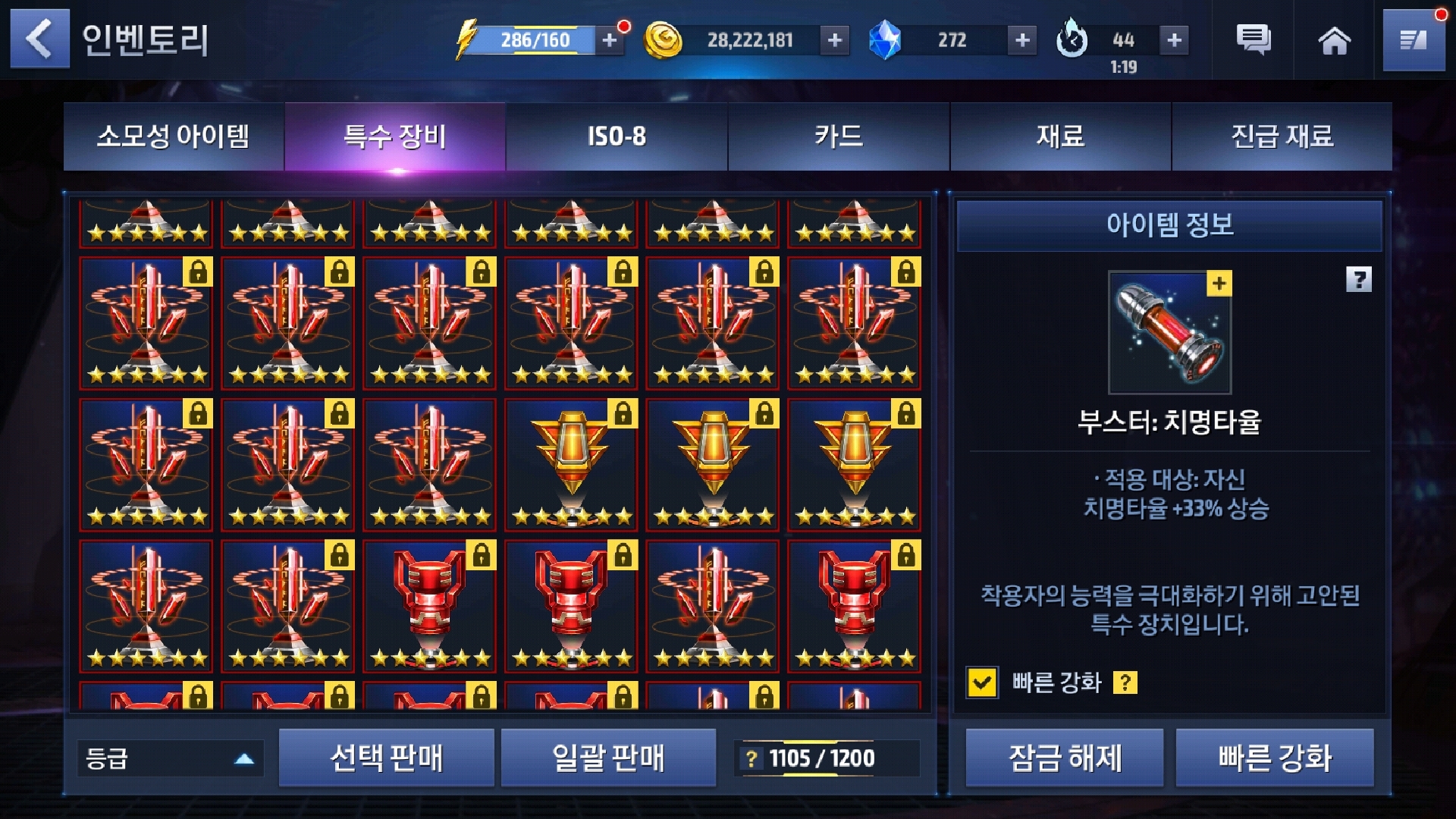The height and width of the screenshot is (819, 1456).
Task: Click the 일괄 판매 button
Action: point(608,758)
